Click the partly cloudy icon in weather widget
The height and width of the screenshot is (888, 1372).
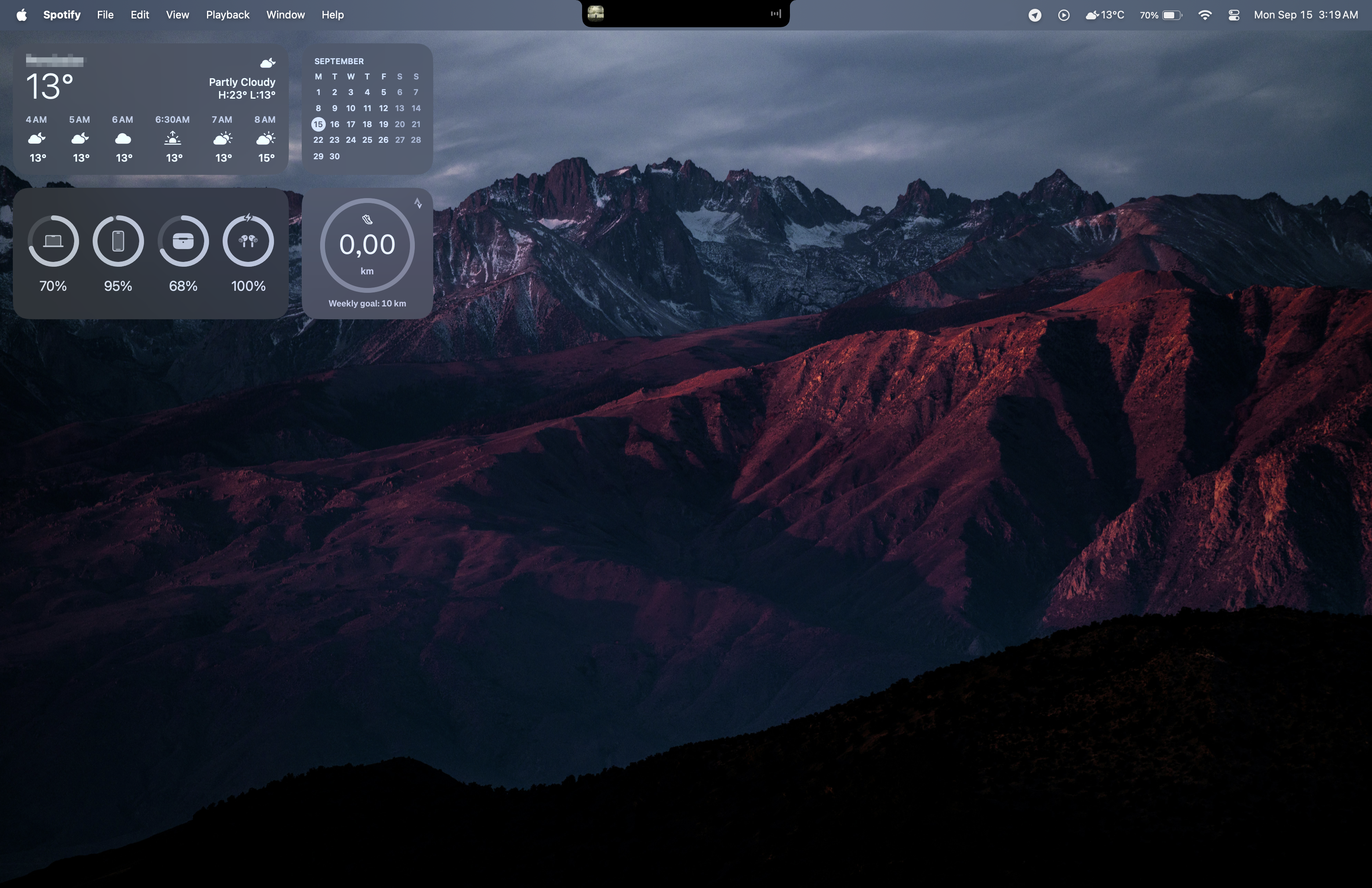tap(268, 63)
